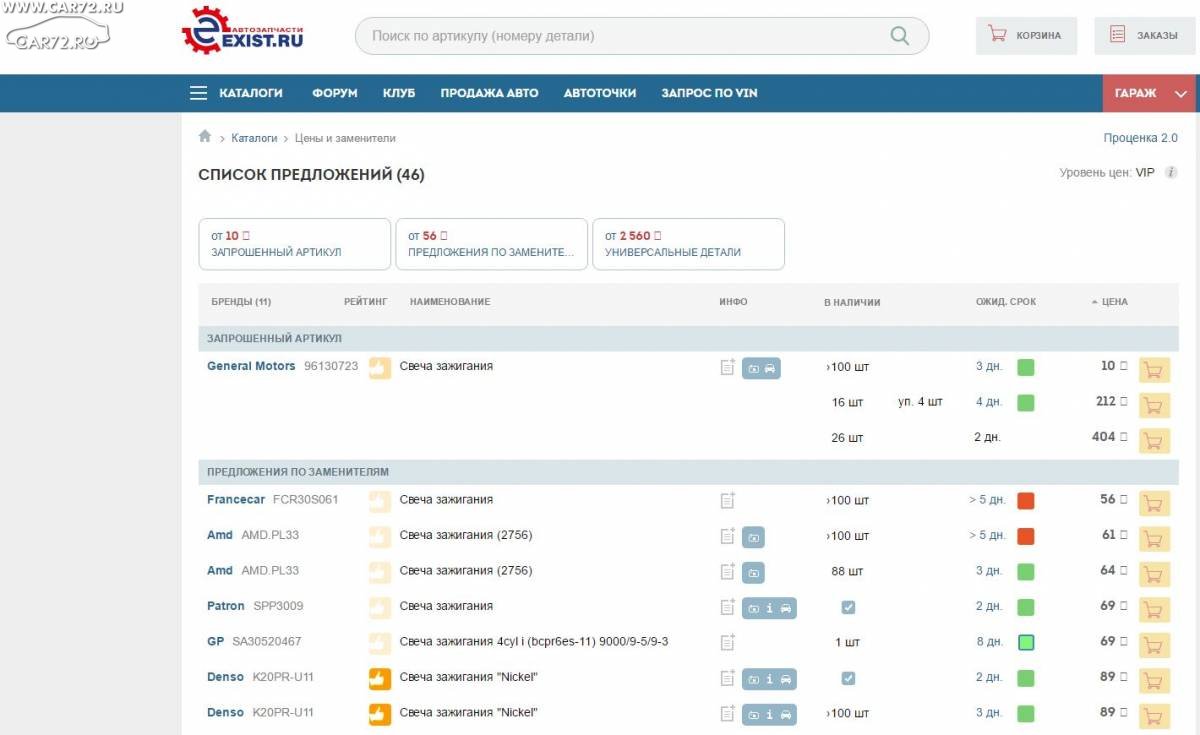
Task: Go to home via breadcrumb house icon
Action: (x=205, y=137)
